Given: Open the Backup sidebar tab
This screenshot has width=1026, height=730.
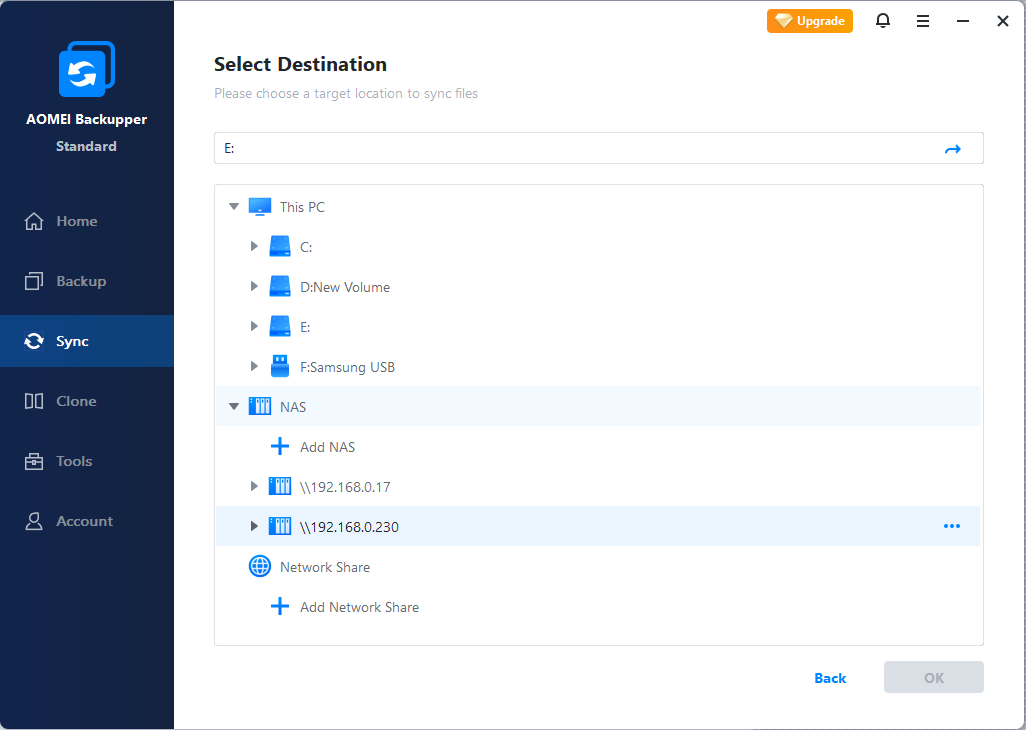Looking at the screenshot, I should 81,281.
